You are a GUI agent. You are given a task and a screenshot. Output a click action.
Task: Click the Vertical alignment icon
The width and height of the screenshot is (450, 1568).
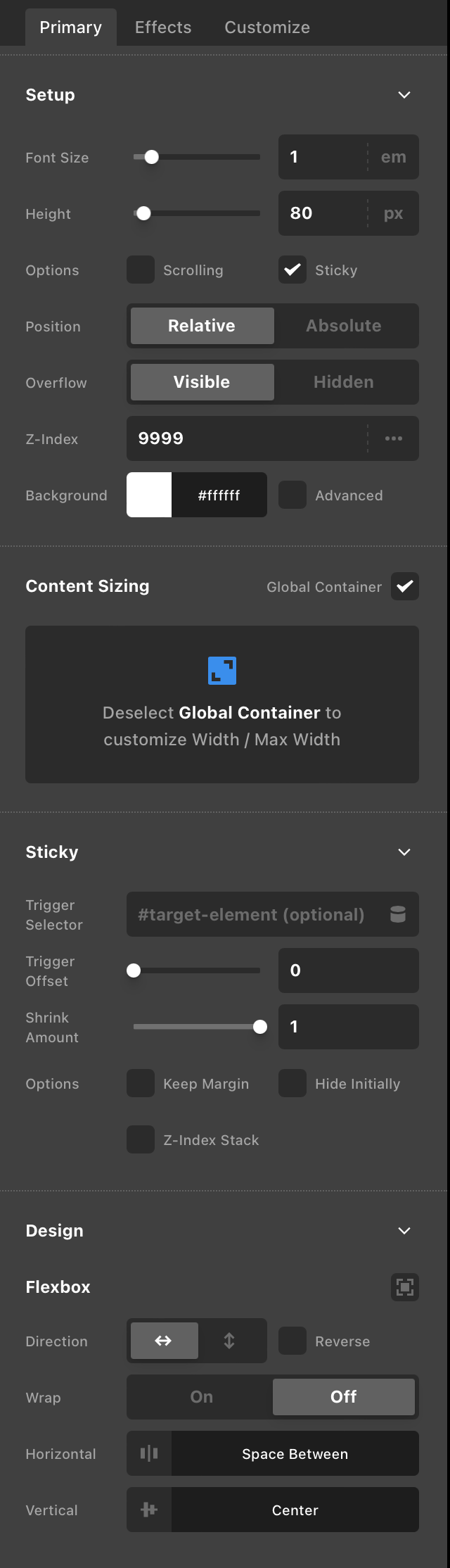149,1510
